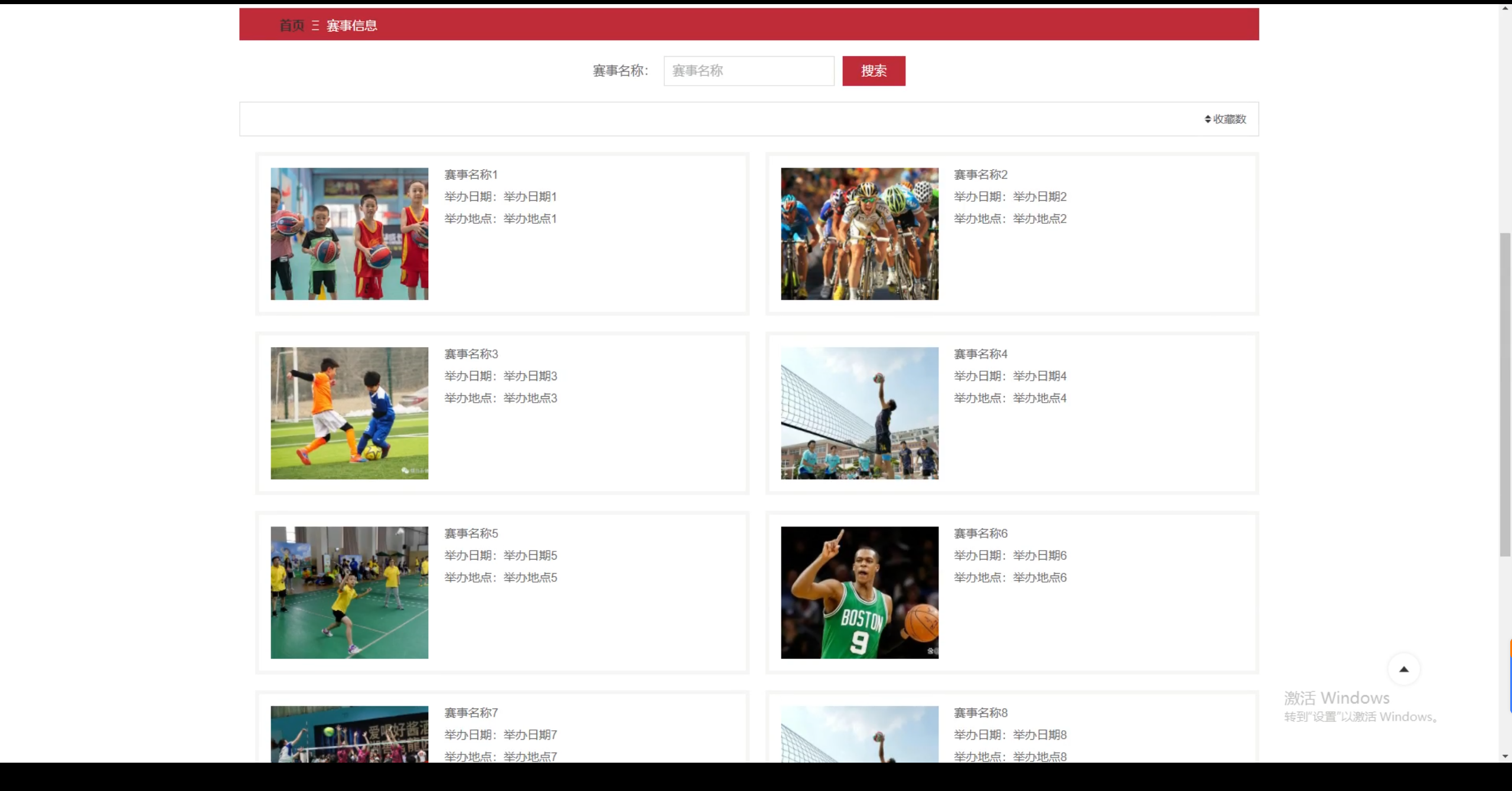The height and width of the screenshot is (791, 1512).
Task: Click the scroll-to-top arrow button
Action: 1403,669
